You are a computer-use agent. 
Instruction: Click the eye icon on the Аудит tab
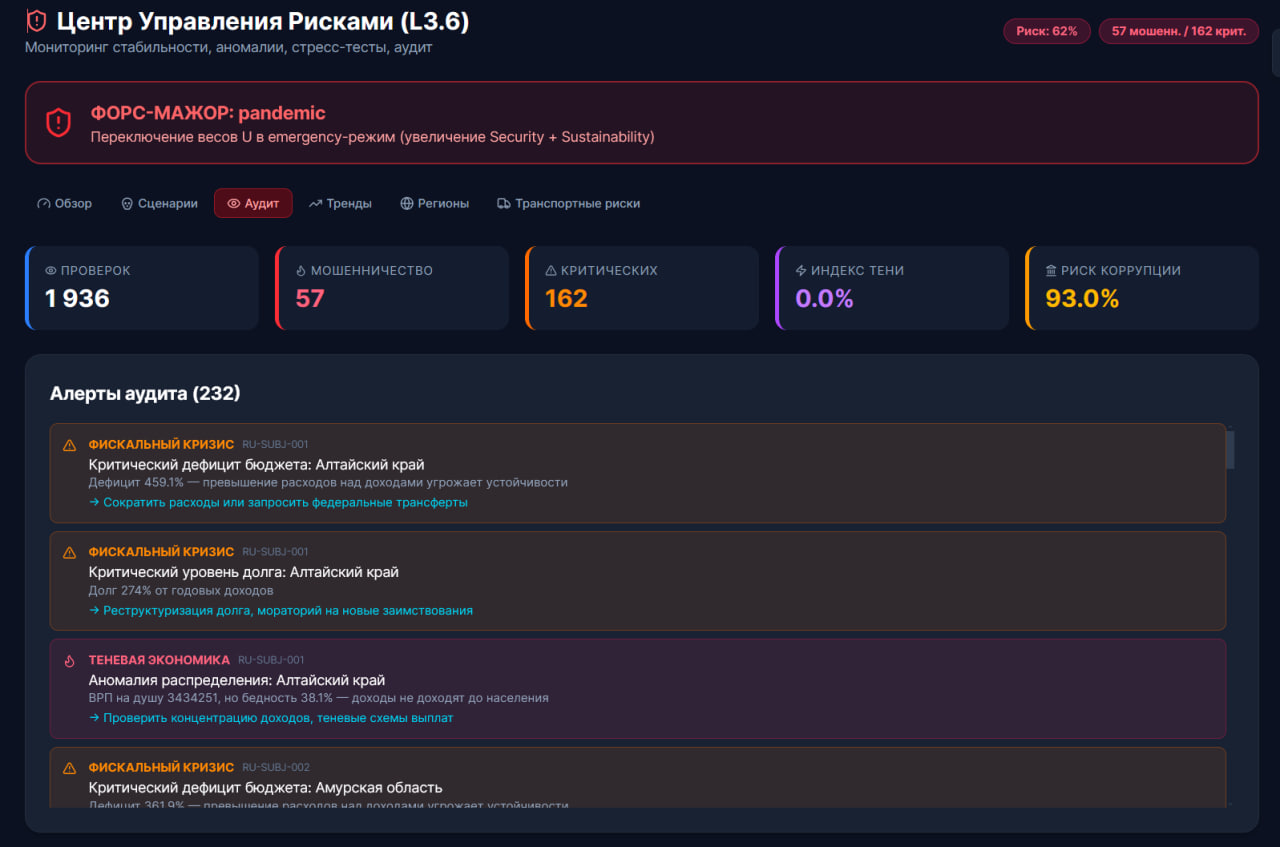pos(234,203)
